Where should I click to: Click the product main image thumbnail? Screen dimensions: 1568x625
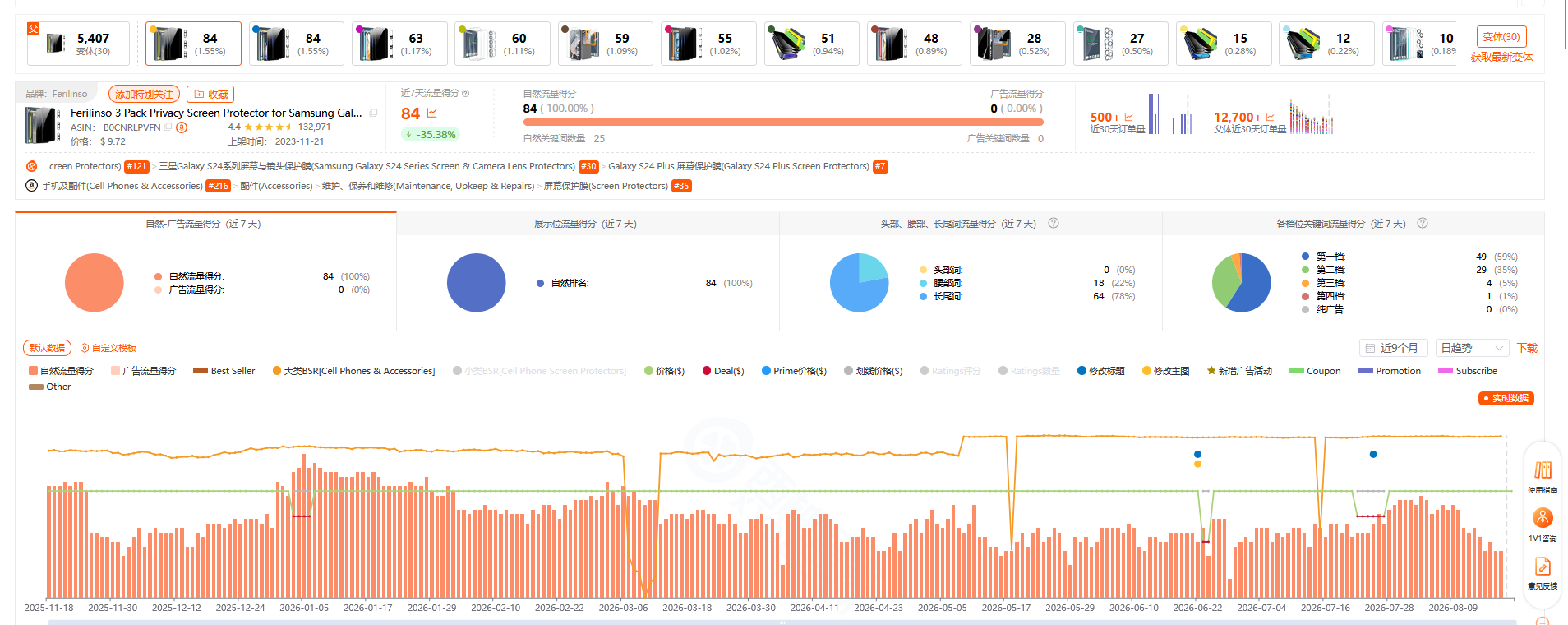(43, 126)
